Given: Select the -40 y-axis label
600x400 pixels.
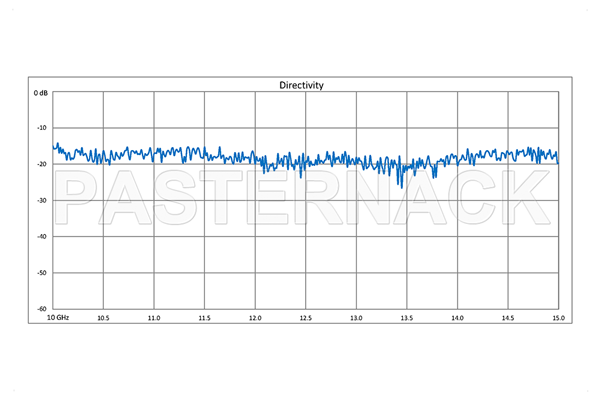Looking at the screenshot, I should pos(42,236).
